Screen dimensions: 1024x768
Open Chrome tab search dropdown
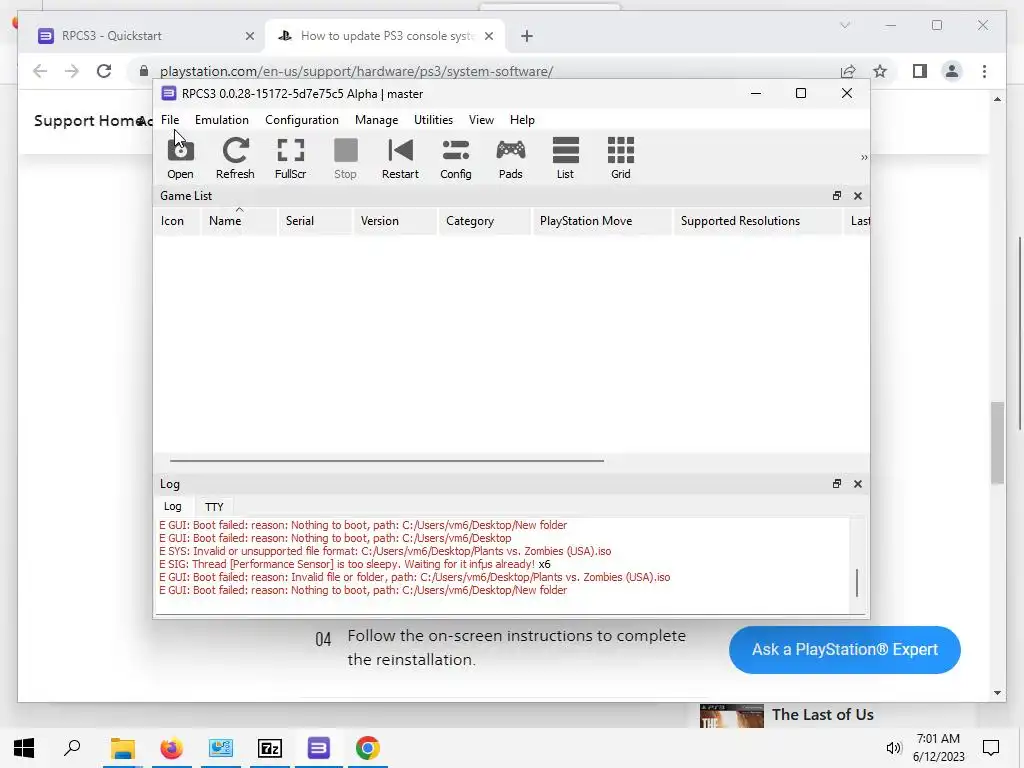pyautogui.click(x=845, y=25)
